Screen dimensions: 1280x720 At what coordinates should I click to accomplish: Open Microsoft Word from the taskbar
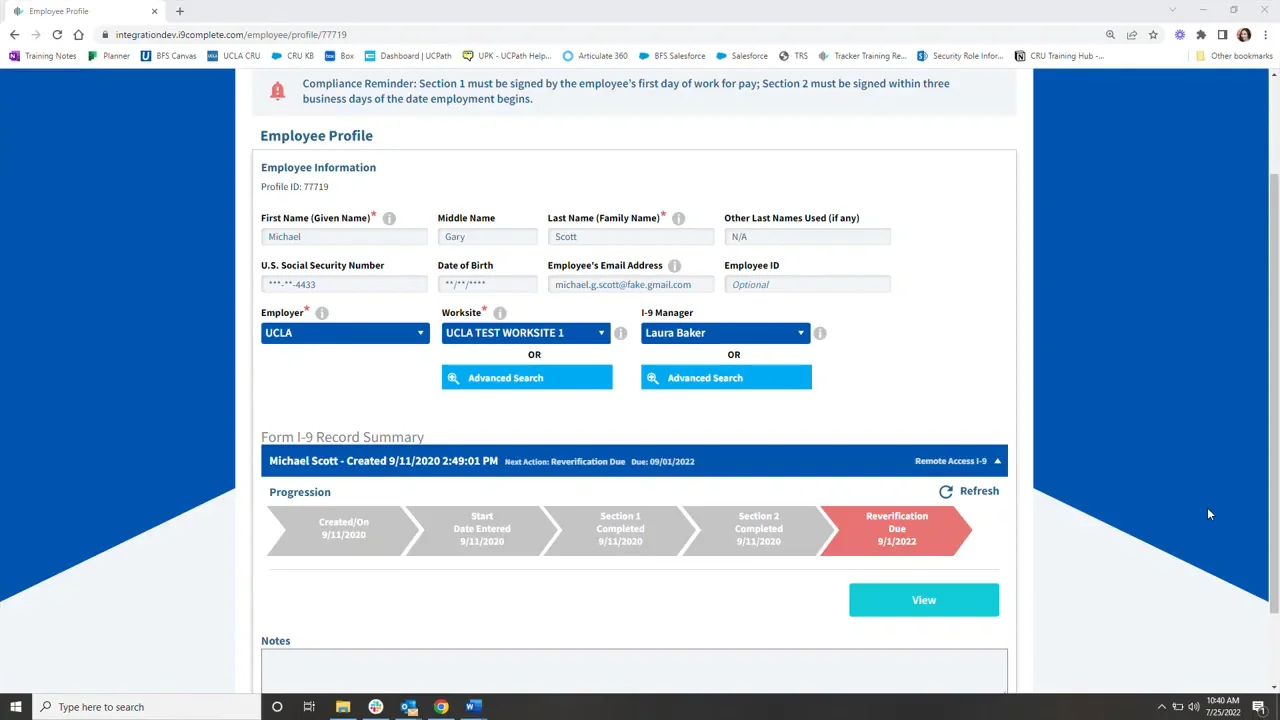click(x=474, y=707)
